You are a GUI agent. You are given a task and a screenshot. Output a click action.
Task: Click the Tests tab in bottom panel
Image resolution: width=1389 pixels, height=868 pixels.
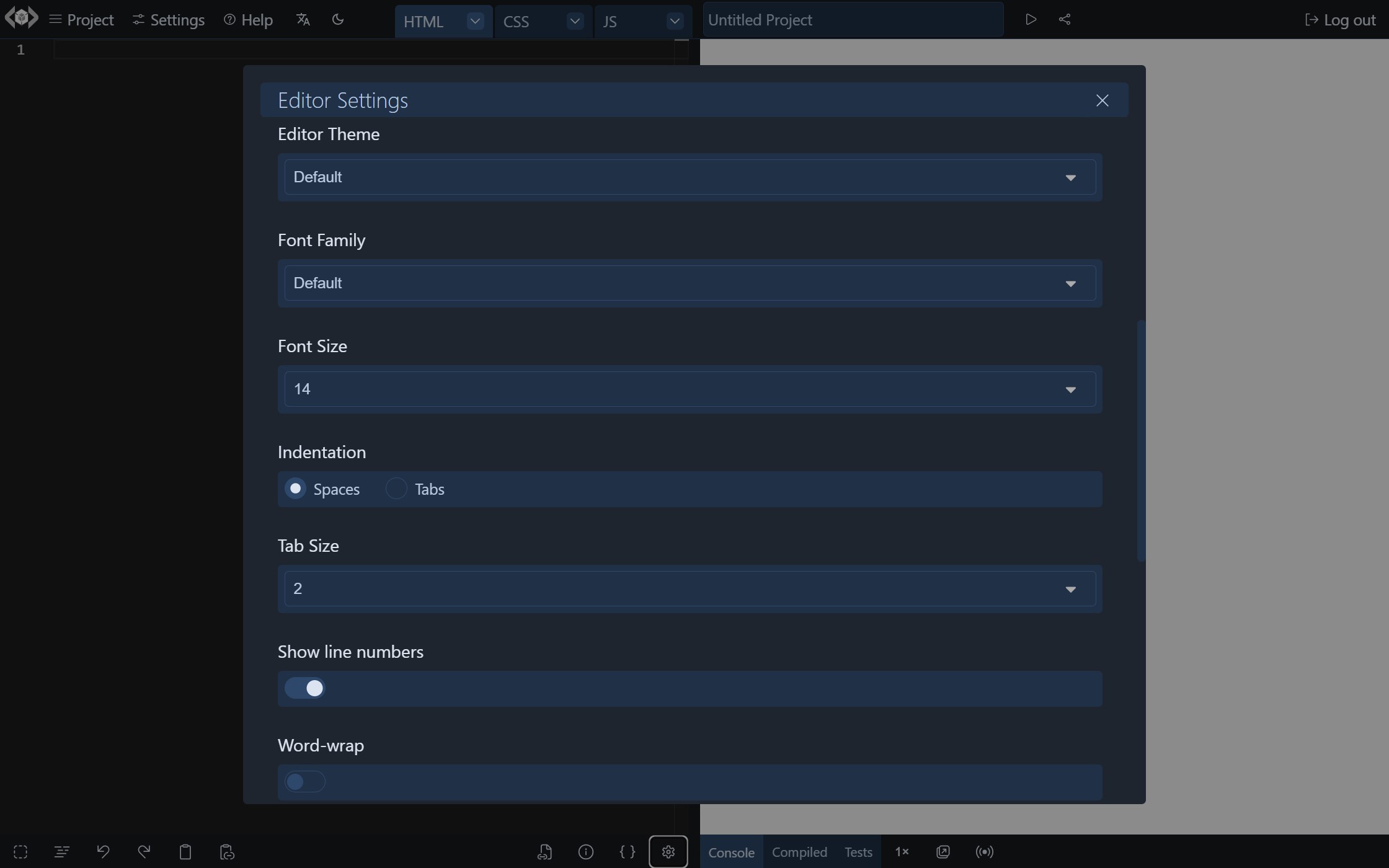point(857,851)
